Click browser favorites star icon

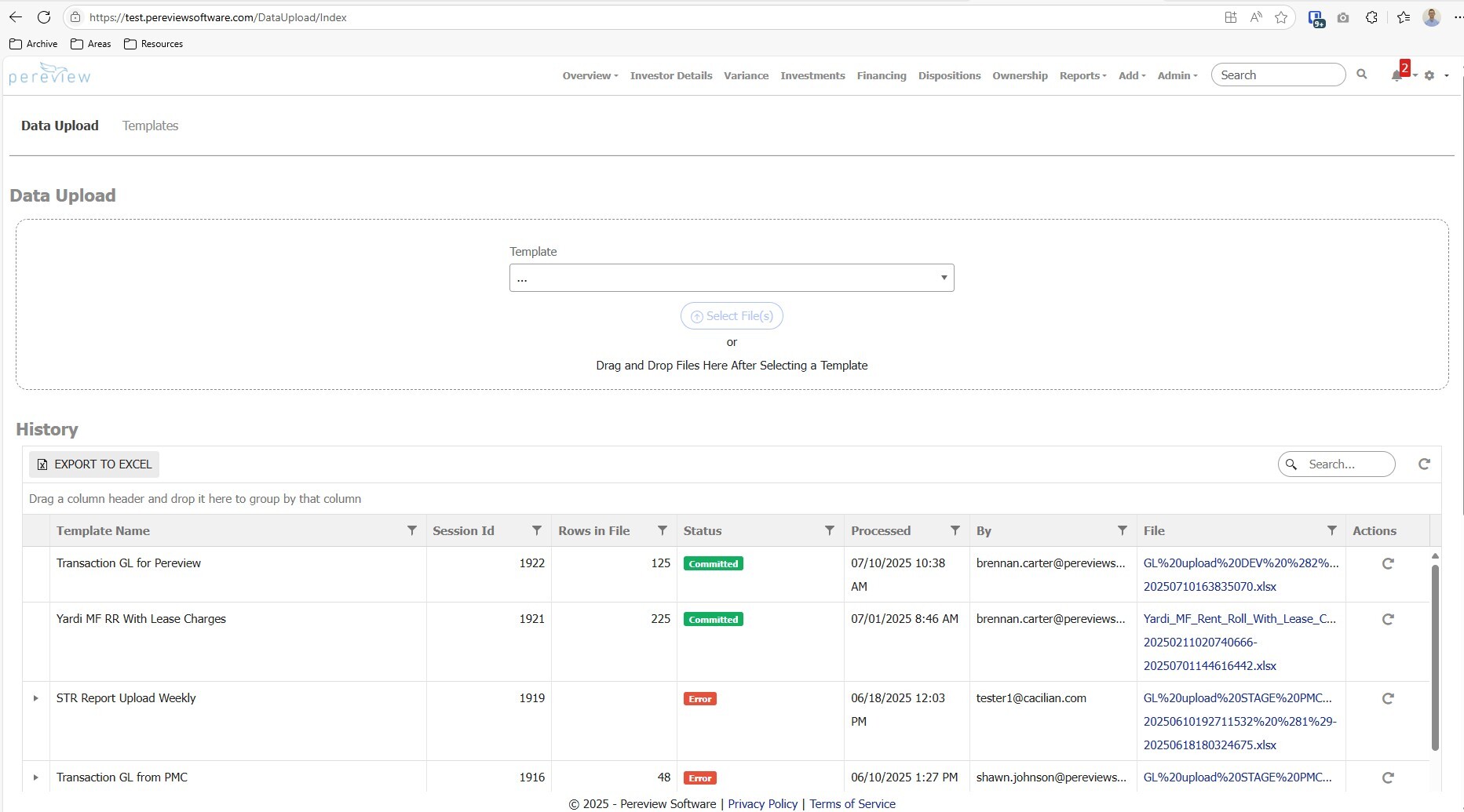(1281, 17)
